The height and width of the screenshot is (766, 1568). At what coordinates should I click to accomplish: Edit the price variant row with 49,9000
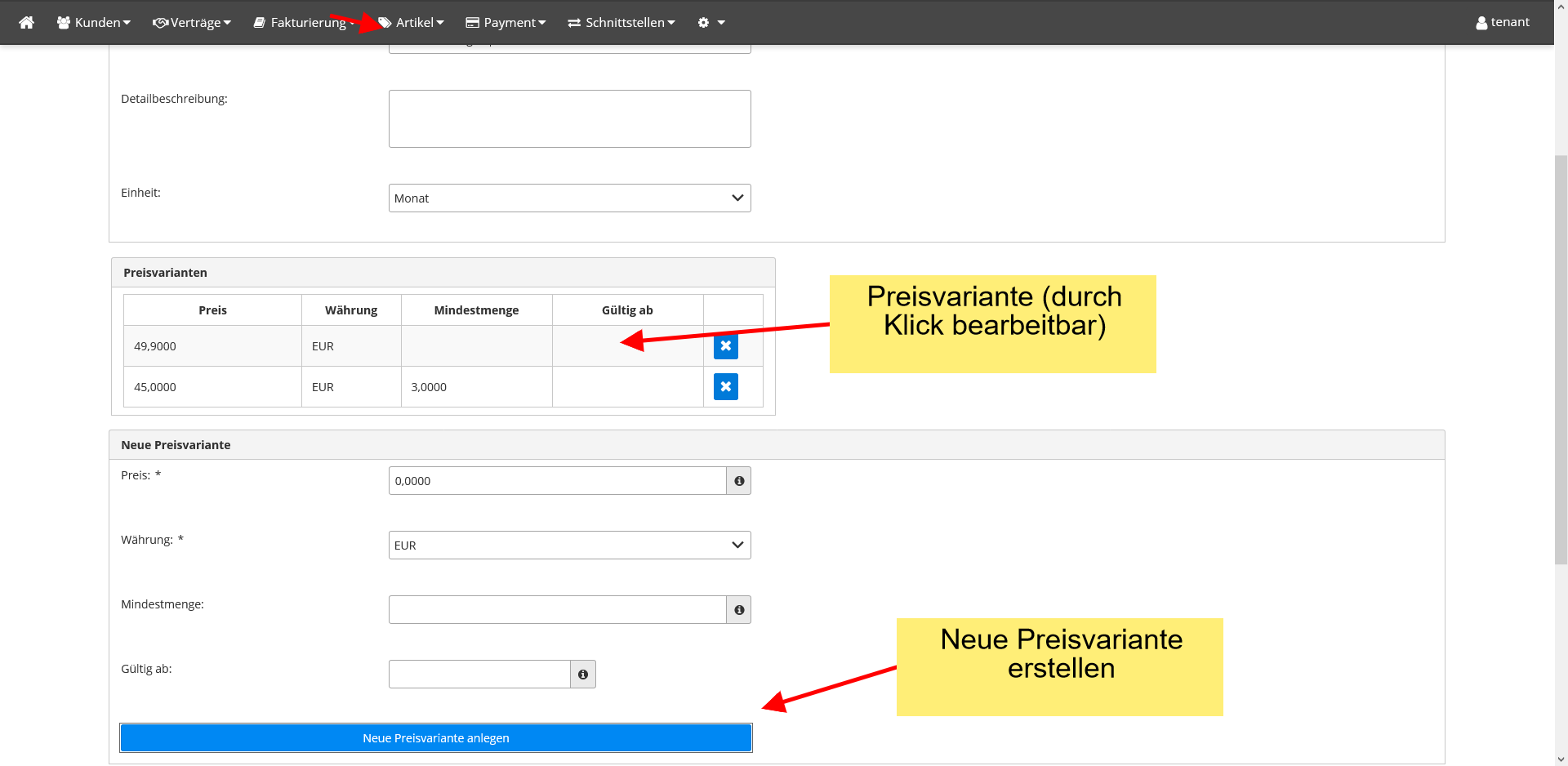[x=212, y=346]
